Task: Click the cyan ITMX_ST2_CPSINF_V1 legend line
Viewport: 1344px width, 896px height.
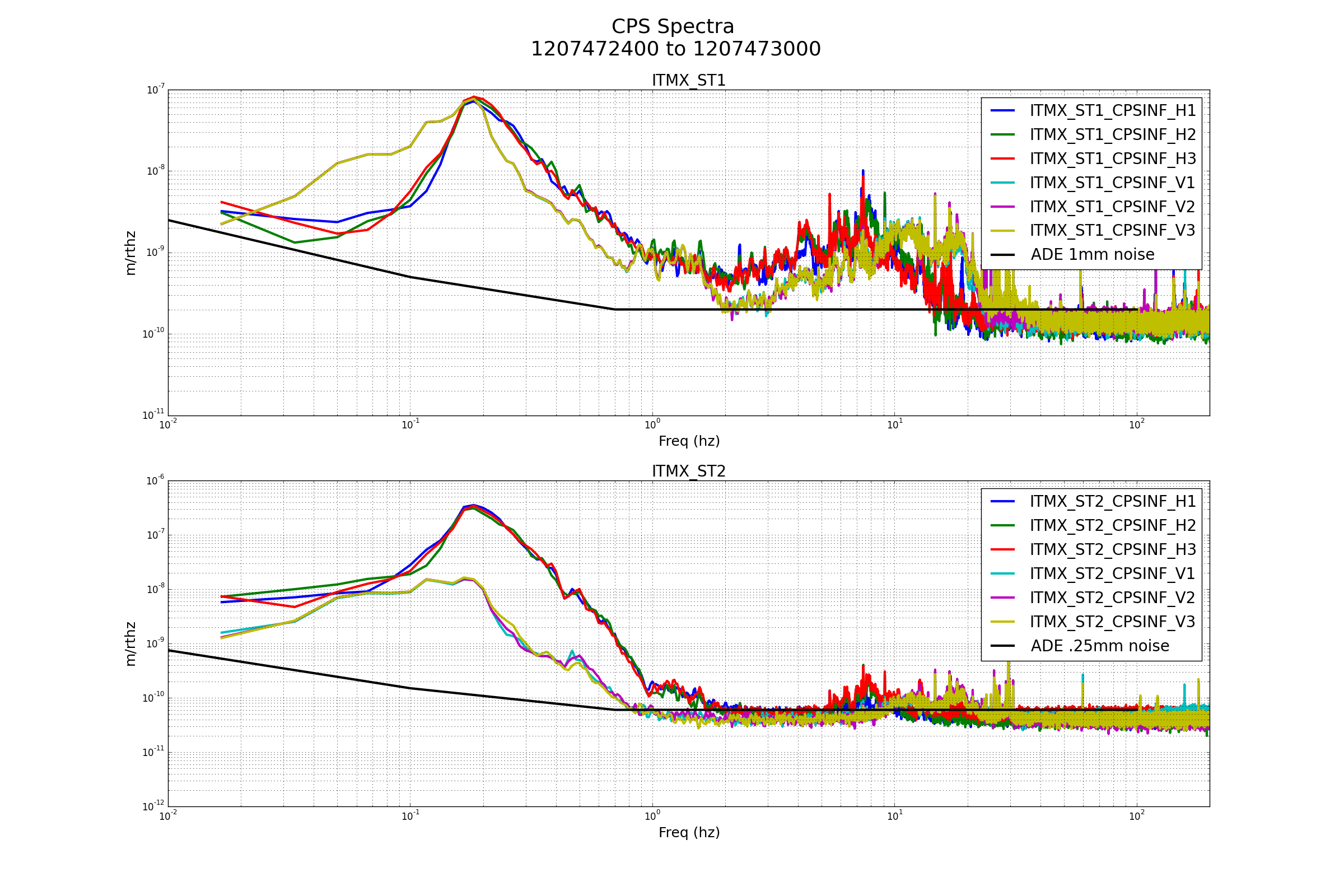Action: click(x=1002, y=573)
